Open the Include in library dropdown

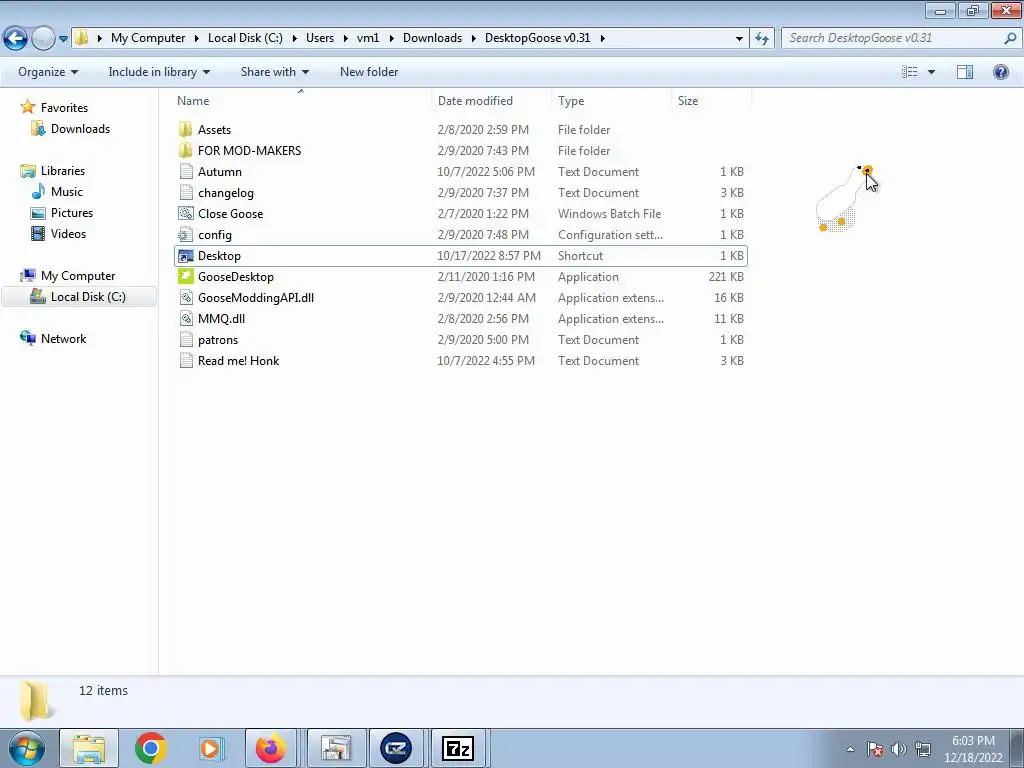click(x=159, y=72)
